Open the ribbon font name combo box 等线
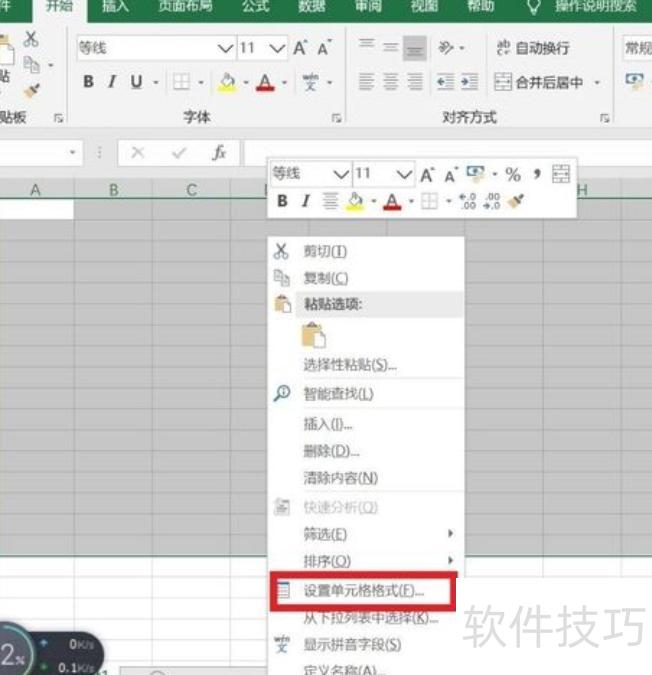Screen dimensions: 652x675 coord(156,48)
